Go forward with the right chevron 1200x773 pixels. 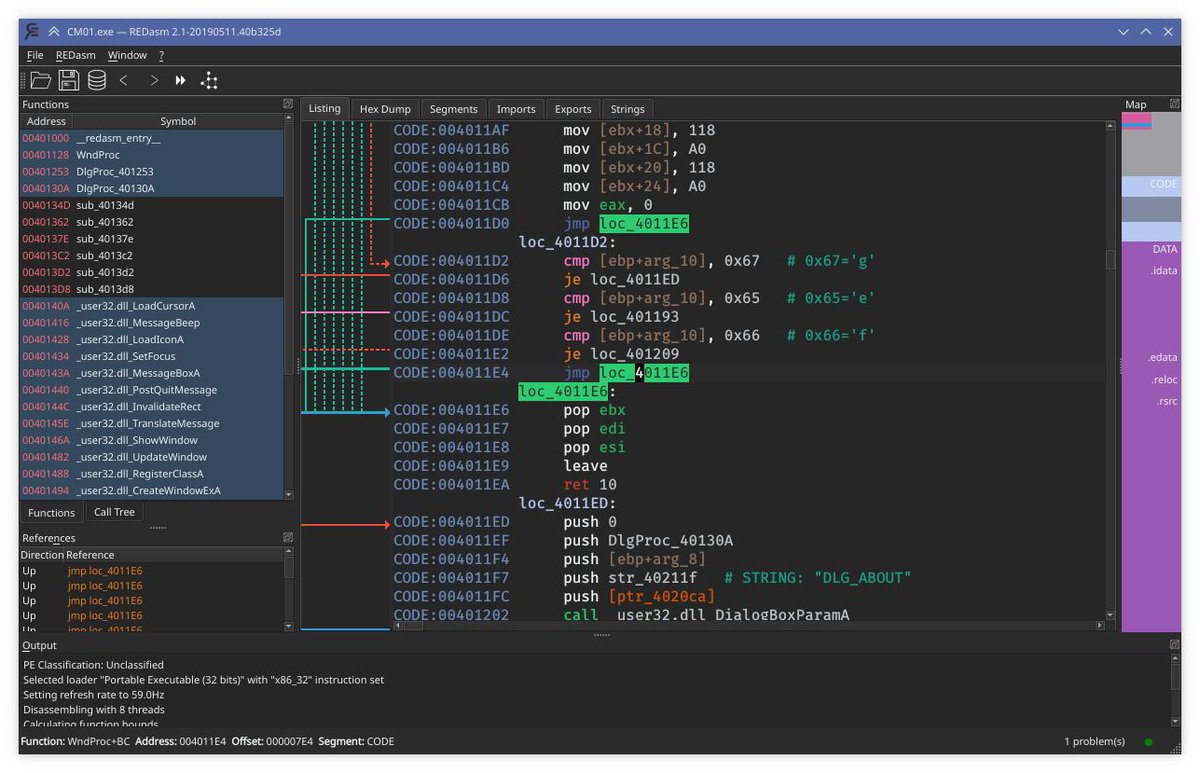point(153,80)
